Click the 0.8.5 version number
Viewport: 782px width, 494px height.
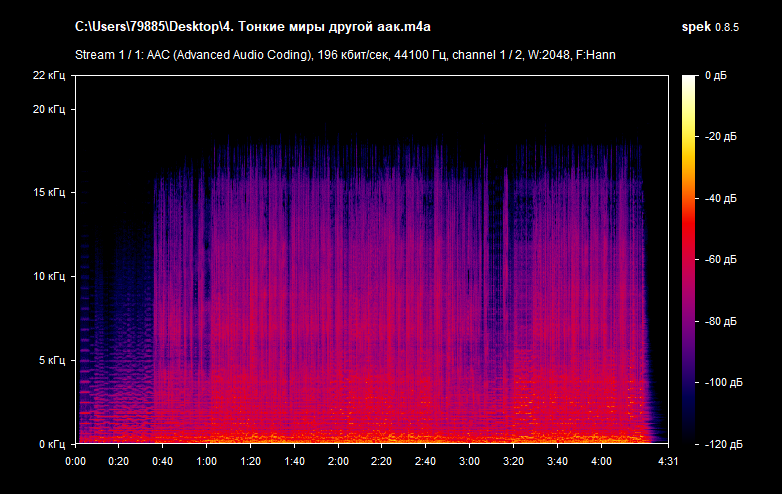pos(740,26)
